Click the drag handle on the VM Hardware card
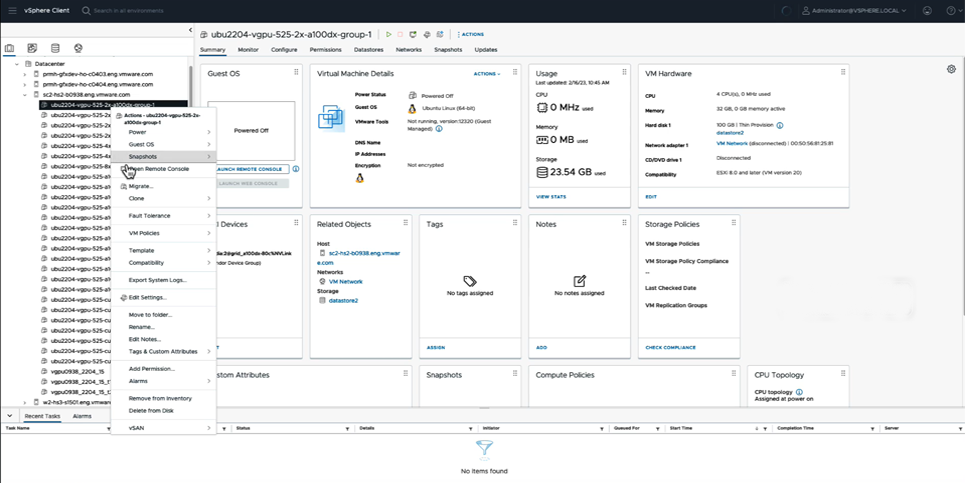The width and height of the screenshot is (965, 483). point(843,73)
